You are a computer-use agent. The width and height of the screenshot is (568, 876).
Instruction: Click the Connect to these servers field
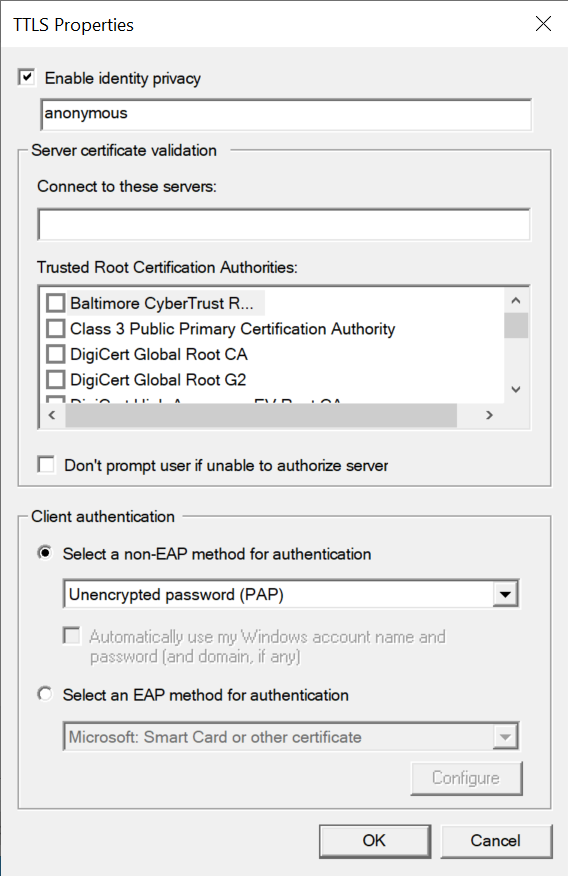284,224
